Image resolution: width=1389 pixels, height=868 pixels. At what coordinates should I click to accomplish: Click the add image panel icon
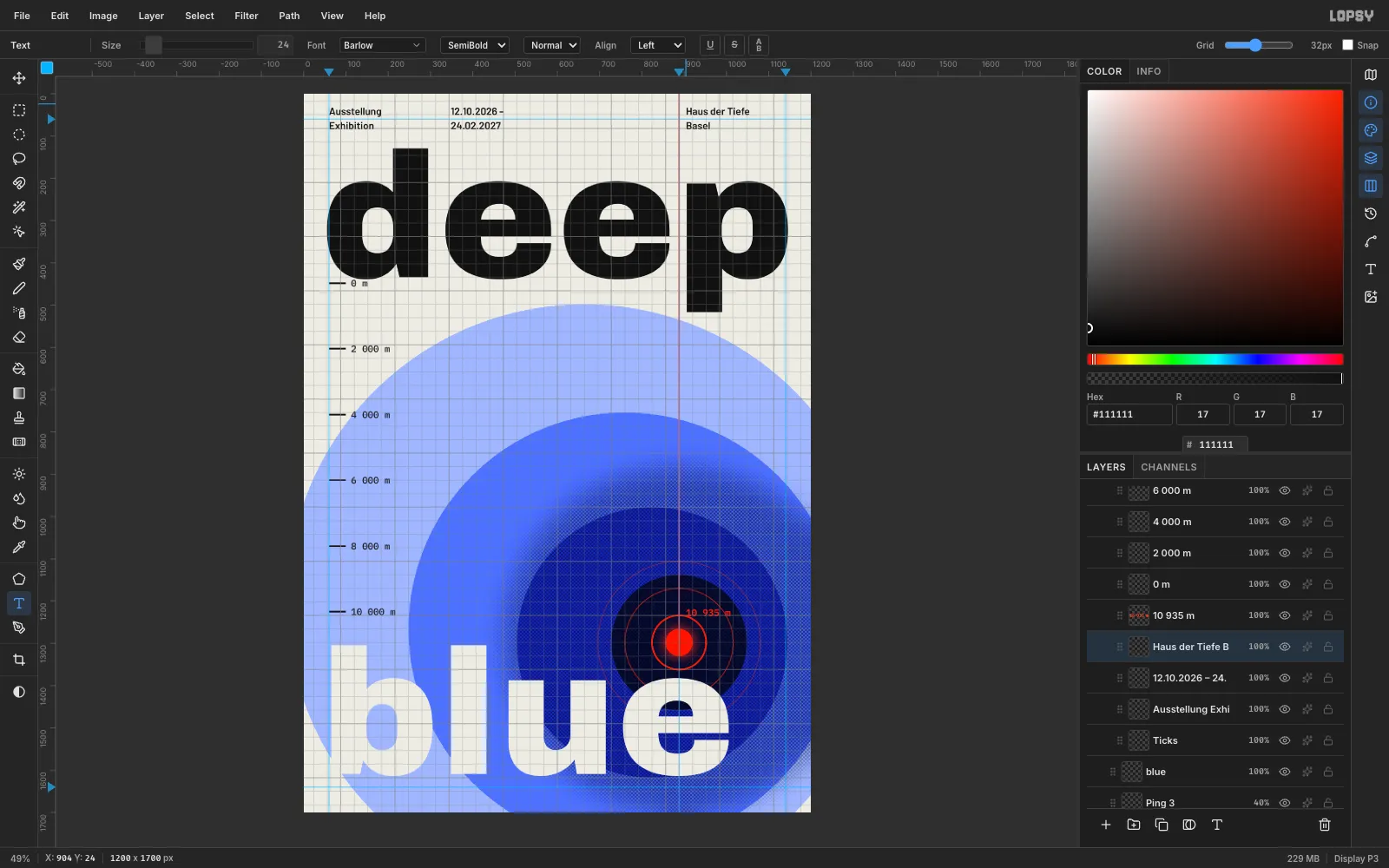[1371, 297]
